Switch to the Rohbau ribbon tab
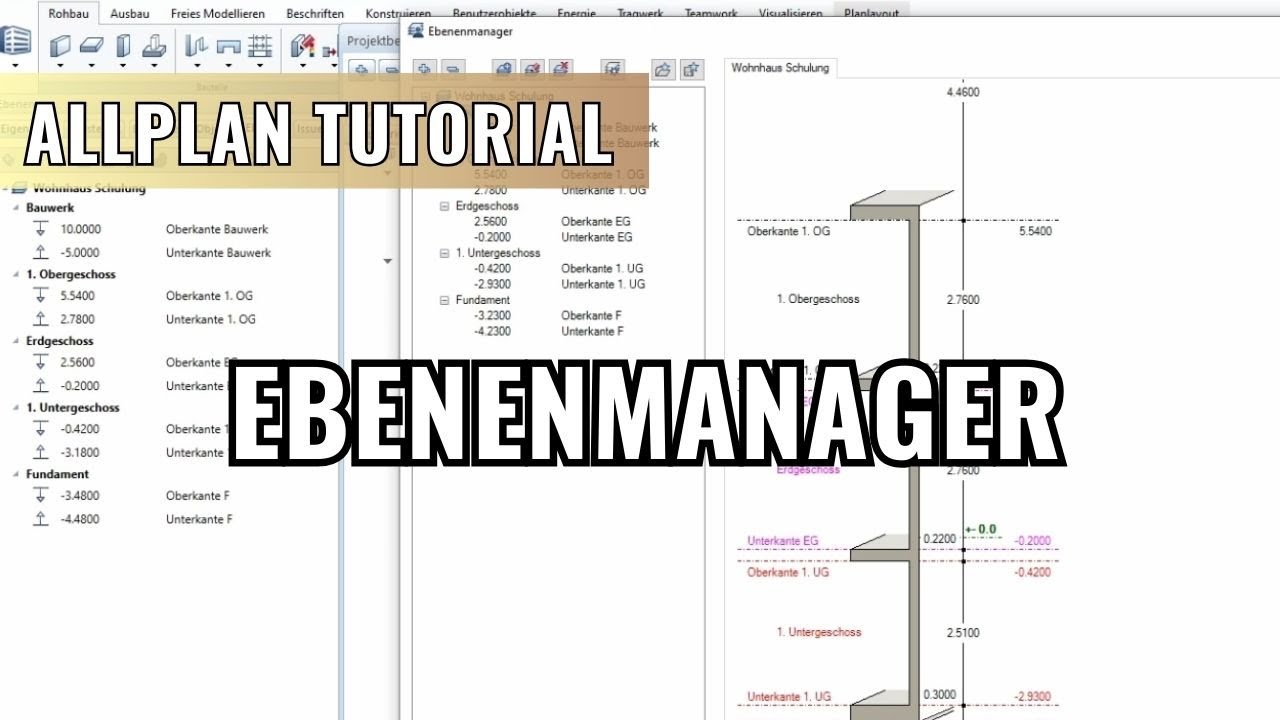 pyautogui.click(x=69, y=14)
